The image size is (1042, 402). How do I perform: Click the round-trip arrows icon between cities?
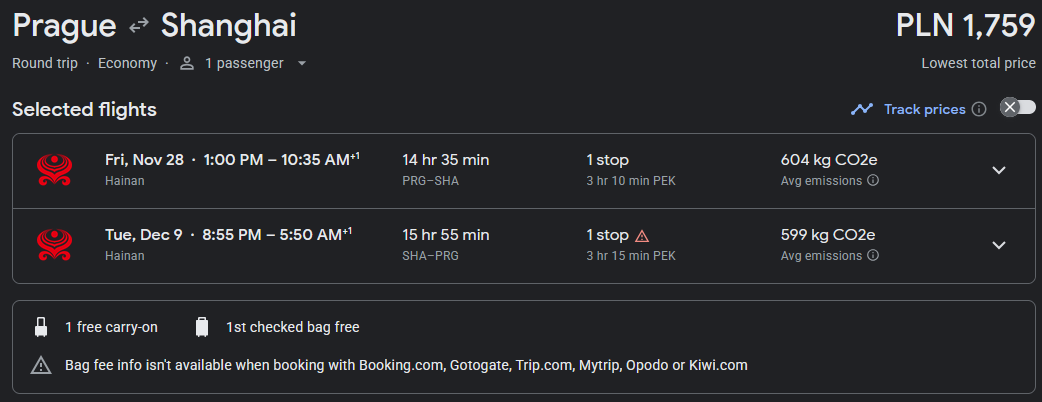point(139,27)
